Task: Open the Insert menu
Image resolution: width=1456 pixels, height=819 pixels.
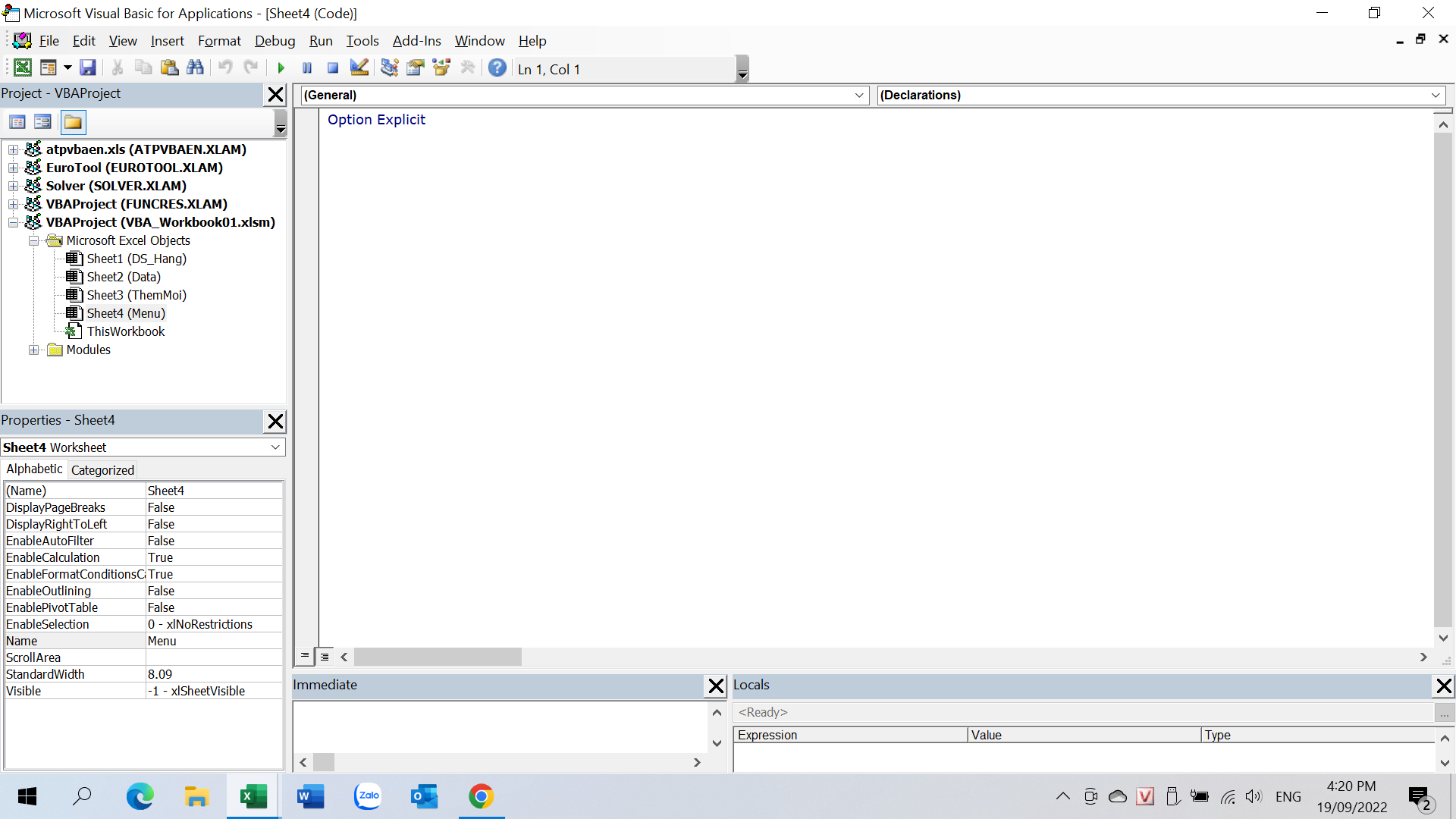Action: [167, 41]
